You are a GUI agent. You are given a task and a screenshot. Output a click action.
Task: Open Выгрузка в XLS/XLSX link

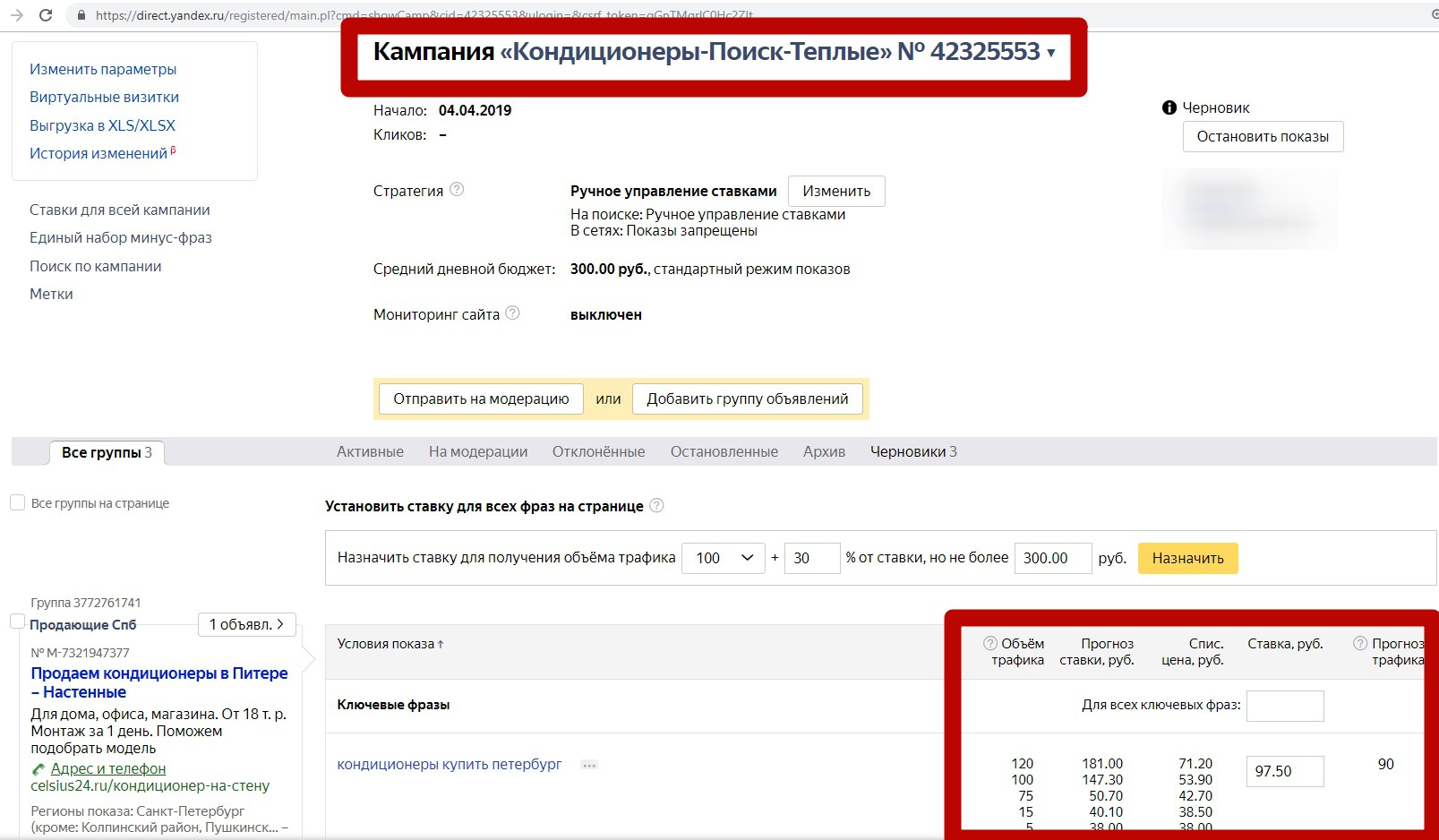[102, 125]
